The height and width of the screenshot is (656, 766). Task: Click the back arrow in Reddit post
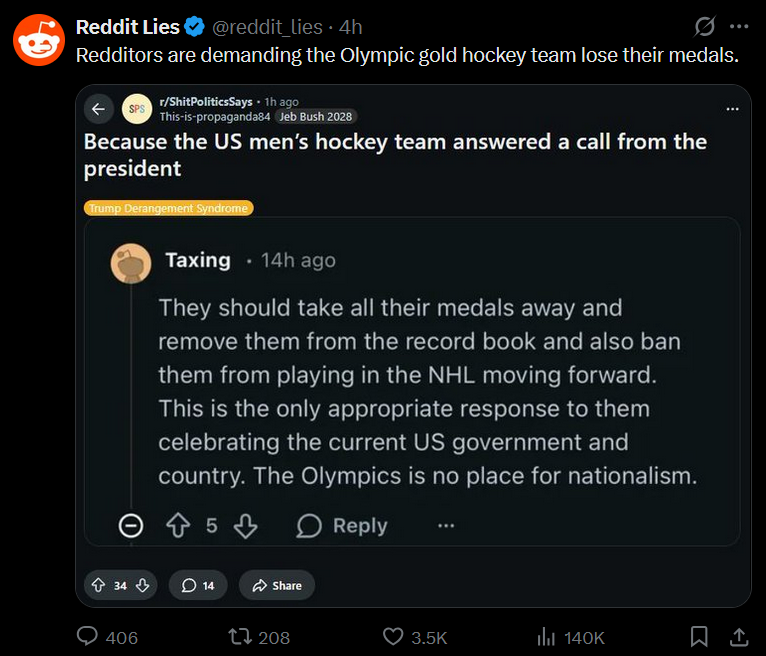pyautogui.click(x=98, y=108)
